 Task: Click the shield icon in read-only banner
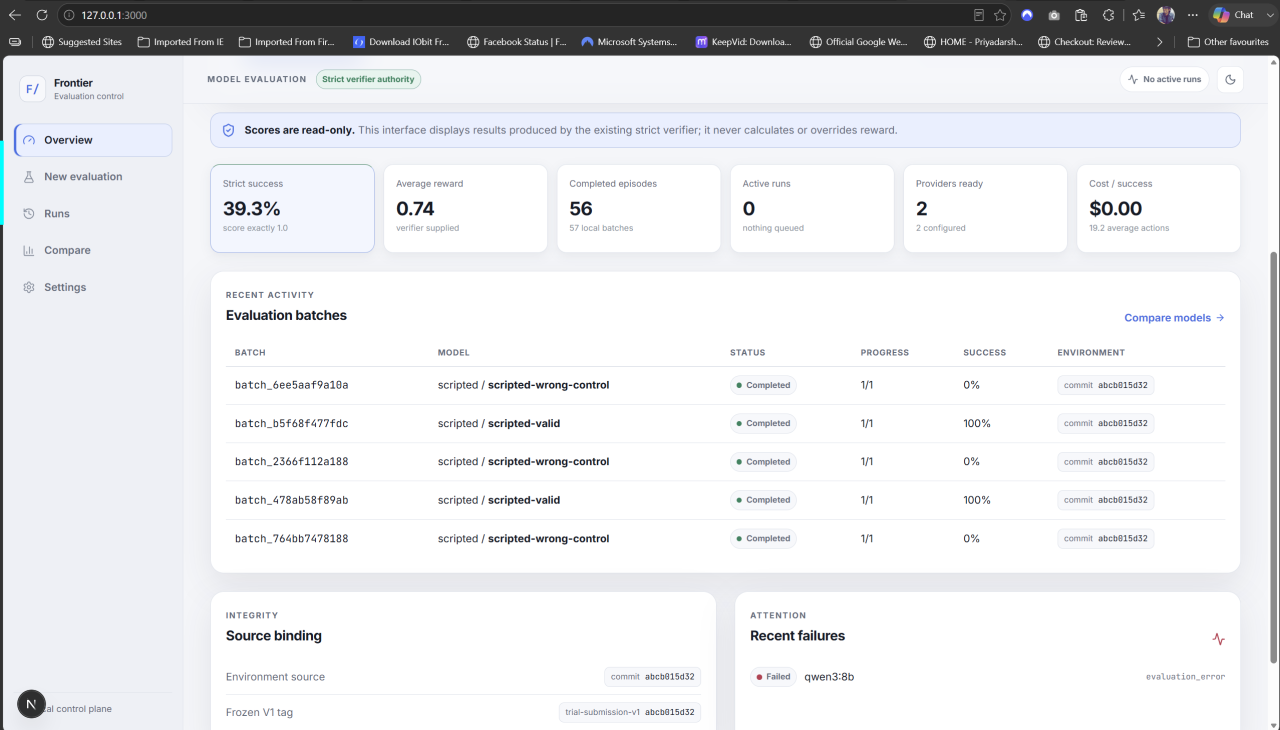228,130
